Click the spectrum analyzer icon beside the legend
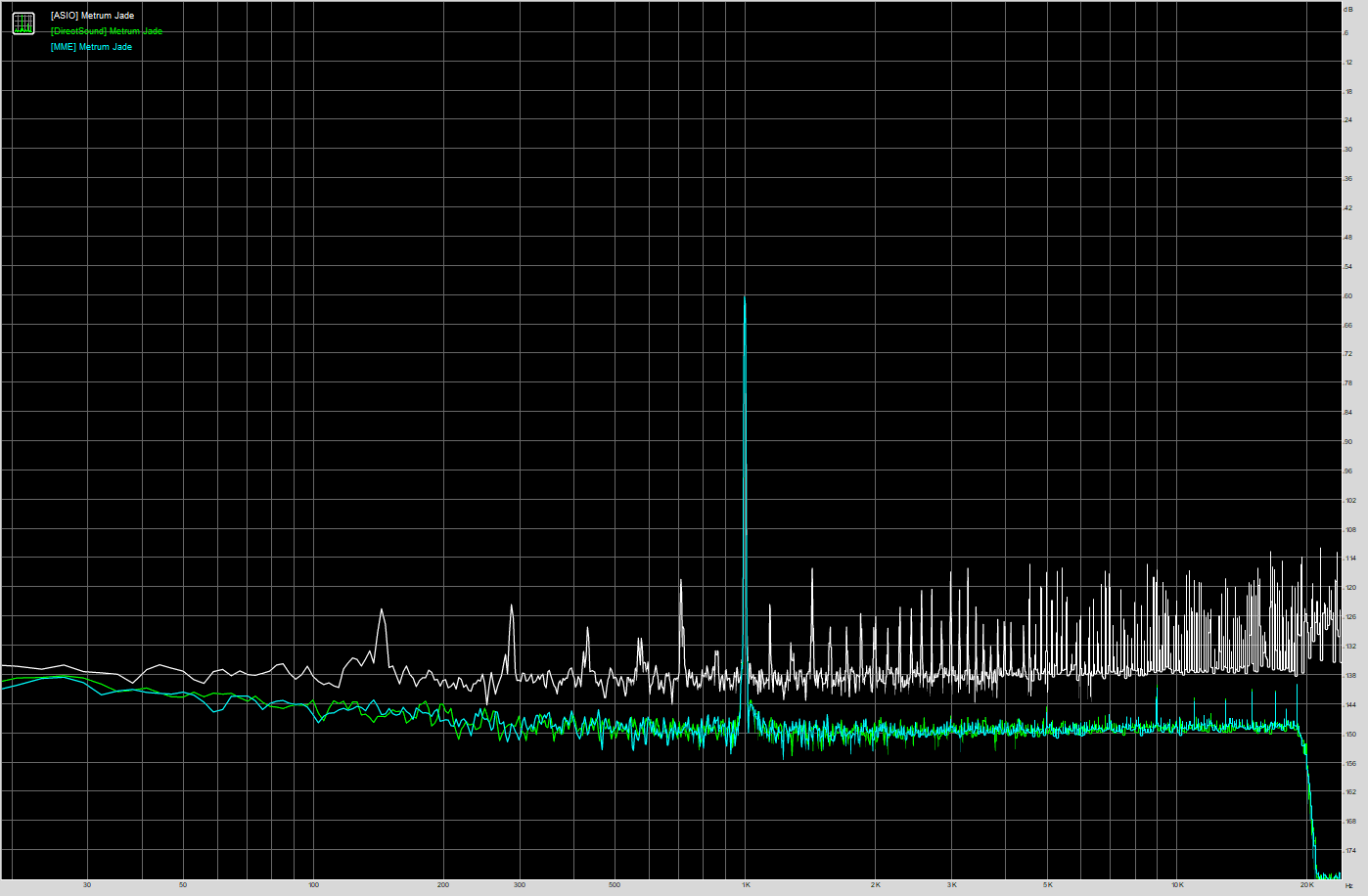This screenshot has width=1368, height=896. (x=23, y=23)
